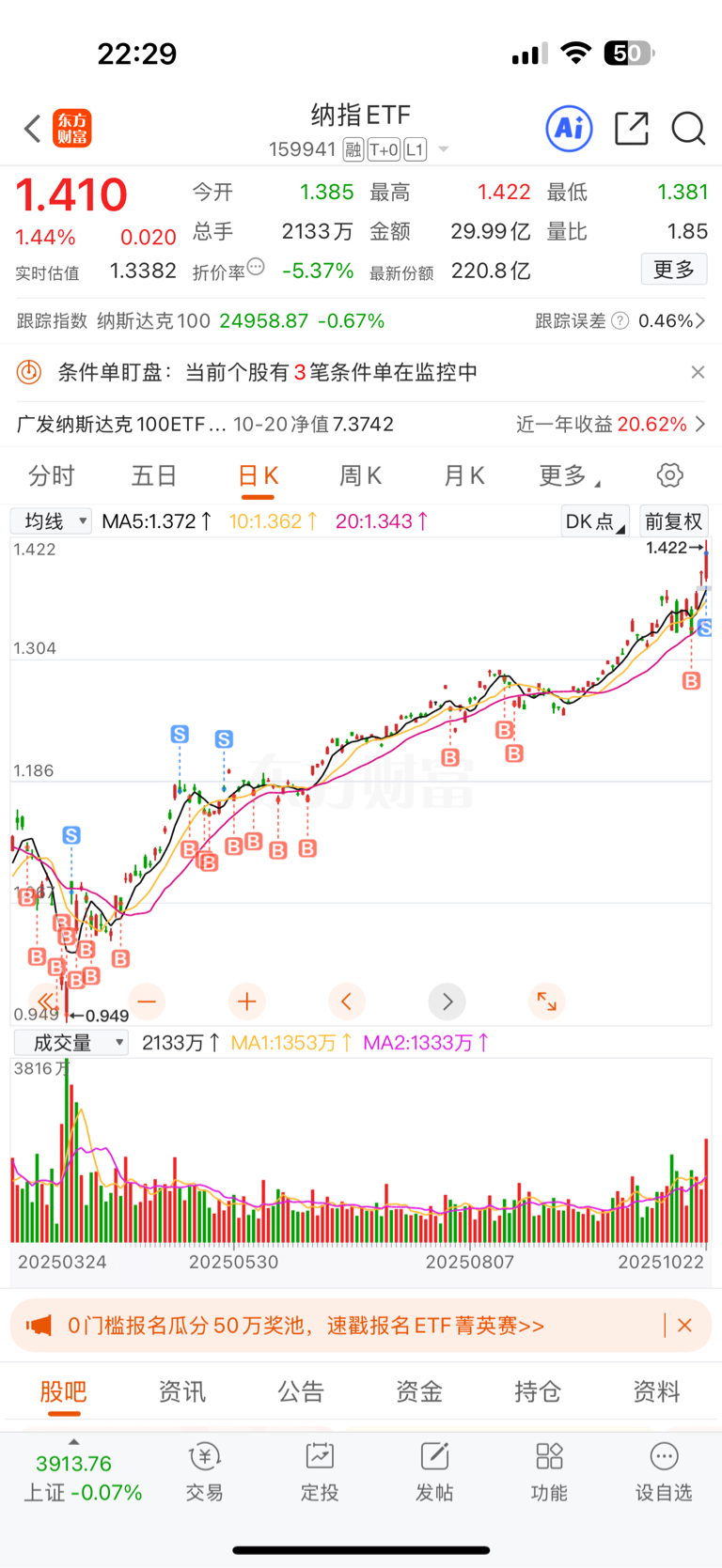Open 跟踪误差 0.46% details chevron
Viewport: 722px width, 1568px height.
(x=700, y=321)
